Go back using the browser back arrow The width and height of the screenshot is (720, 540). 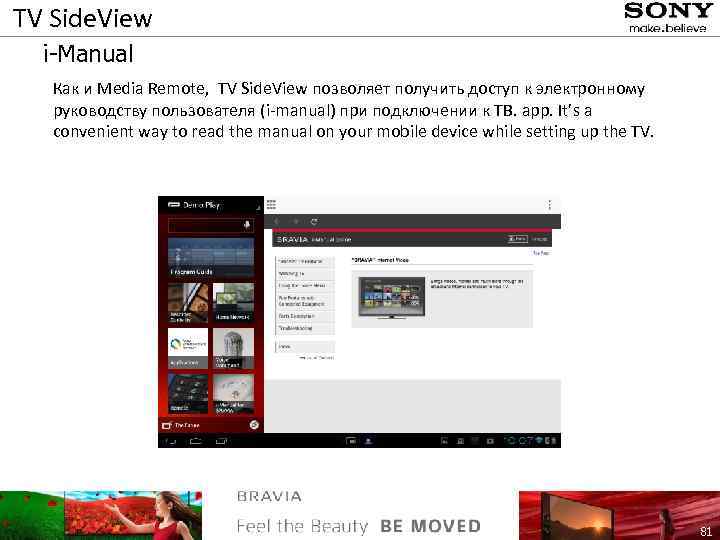click(277, 222)
